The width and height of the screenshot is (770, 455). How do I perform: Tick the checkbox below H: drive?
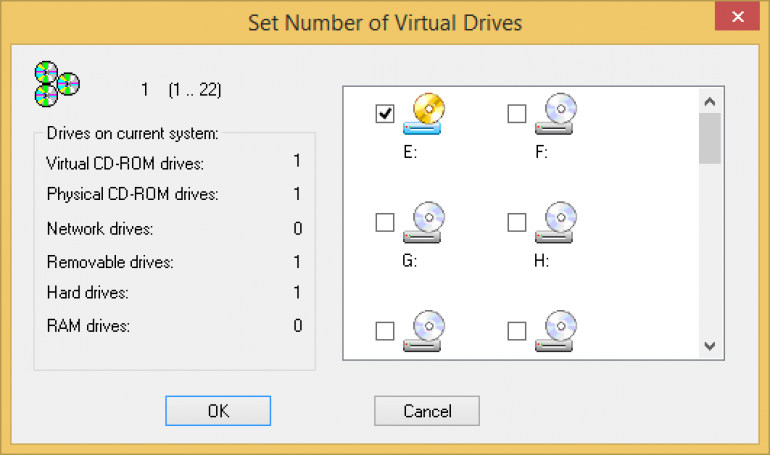tap(517, 331)
